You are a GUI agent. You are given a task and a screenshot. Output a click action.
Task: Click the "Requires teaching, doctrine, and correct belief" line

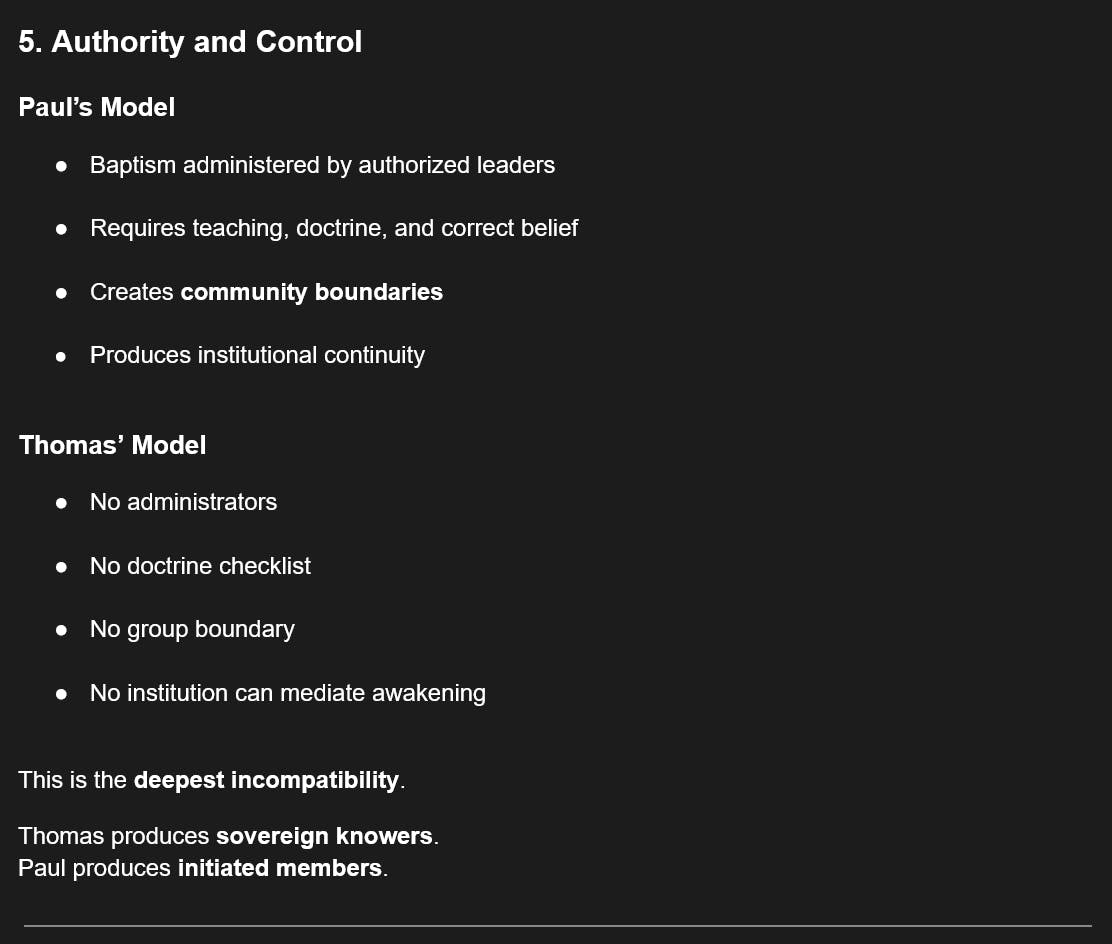(334, 228)
